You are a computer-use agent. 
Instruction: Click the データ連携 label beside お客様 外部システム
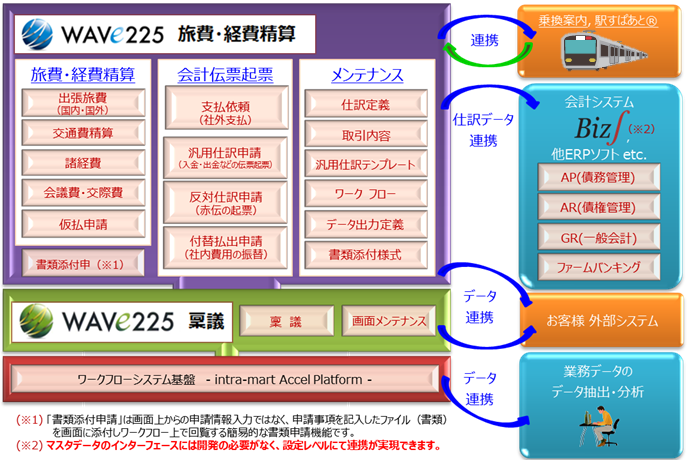[x=480, y=306]
